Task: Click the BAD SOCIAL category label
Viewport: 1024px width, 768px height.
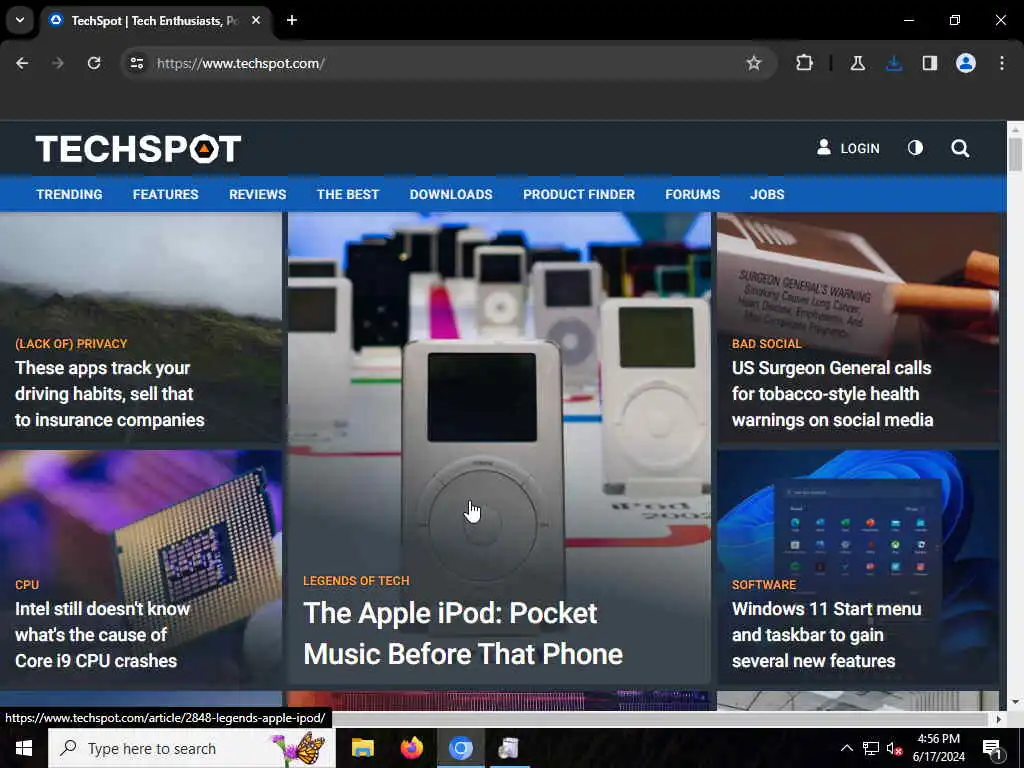Action: 766,344
